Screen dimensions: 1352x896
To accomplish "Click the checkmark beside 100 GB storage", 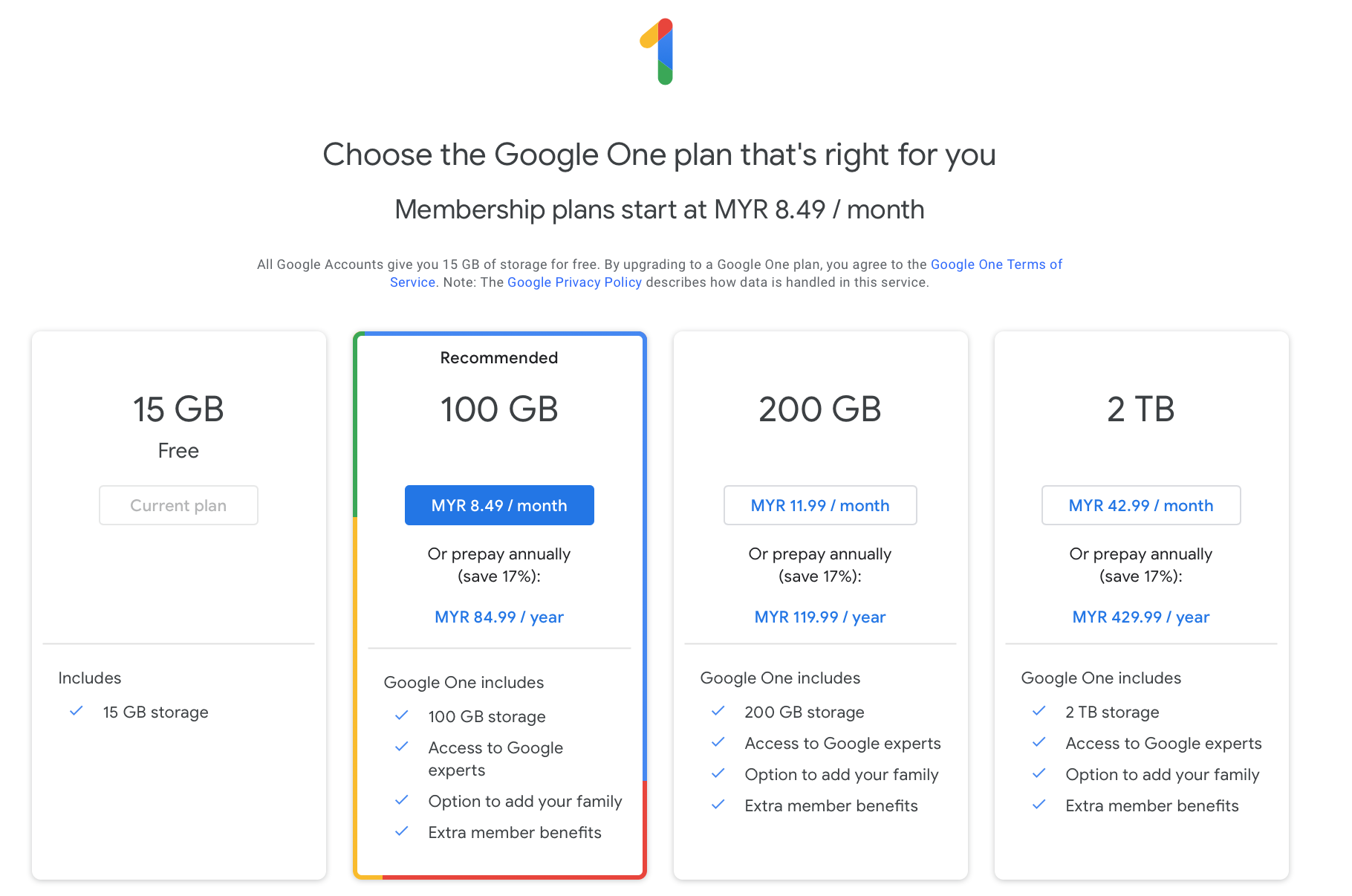I will pos(401,715).
